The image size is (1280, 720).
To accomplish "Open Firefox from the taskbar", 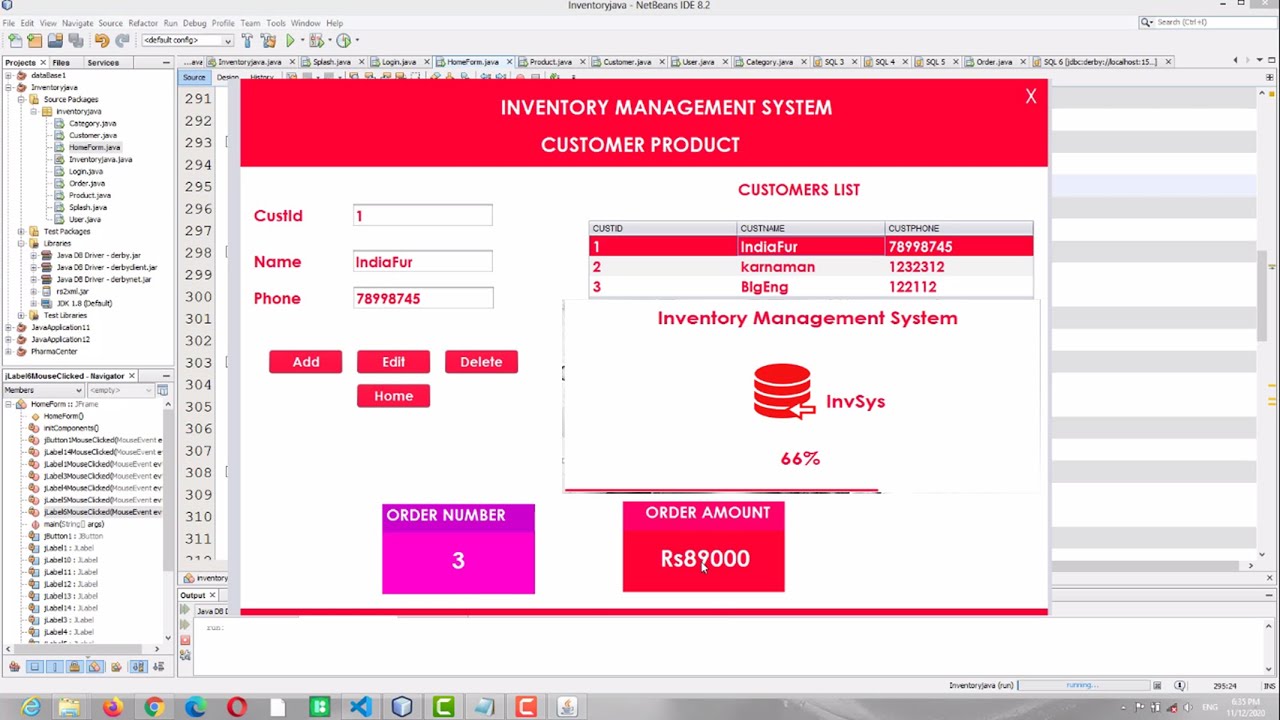I will (x=111, y=707).
